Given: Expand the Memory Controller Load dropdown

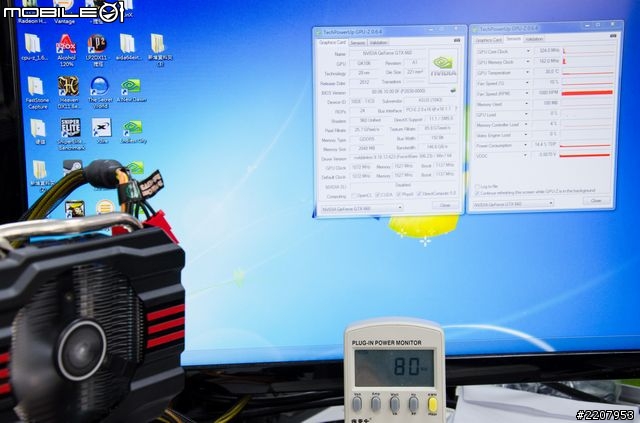Looking at the screenshot, I should pyautogui.click(x=526, y=124).
